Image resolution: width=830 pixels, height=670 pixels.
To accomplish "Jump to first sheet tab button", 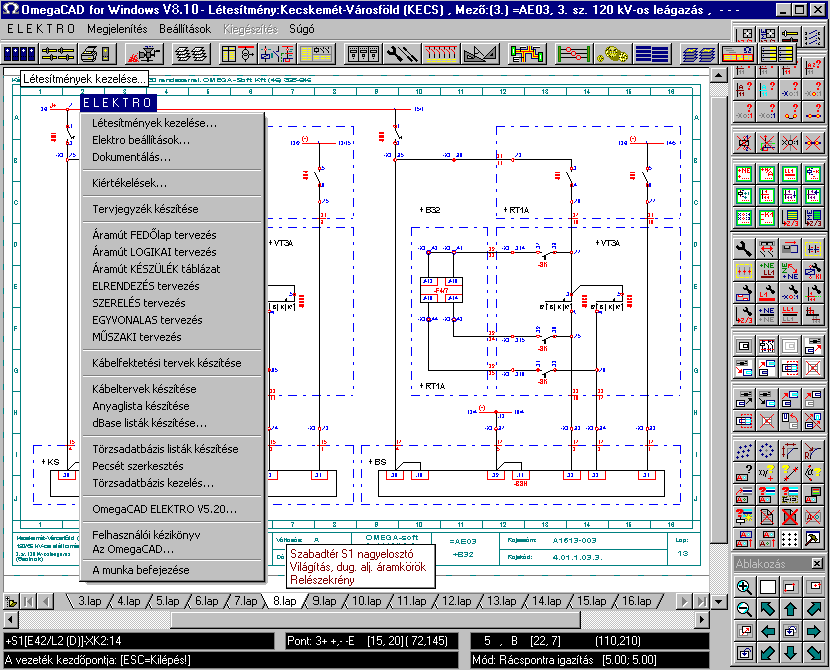I will click(29, 602).
